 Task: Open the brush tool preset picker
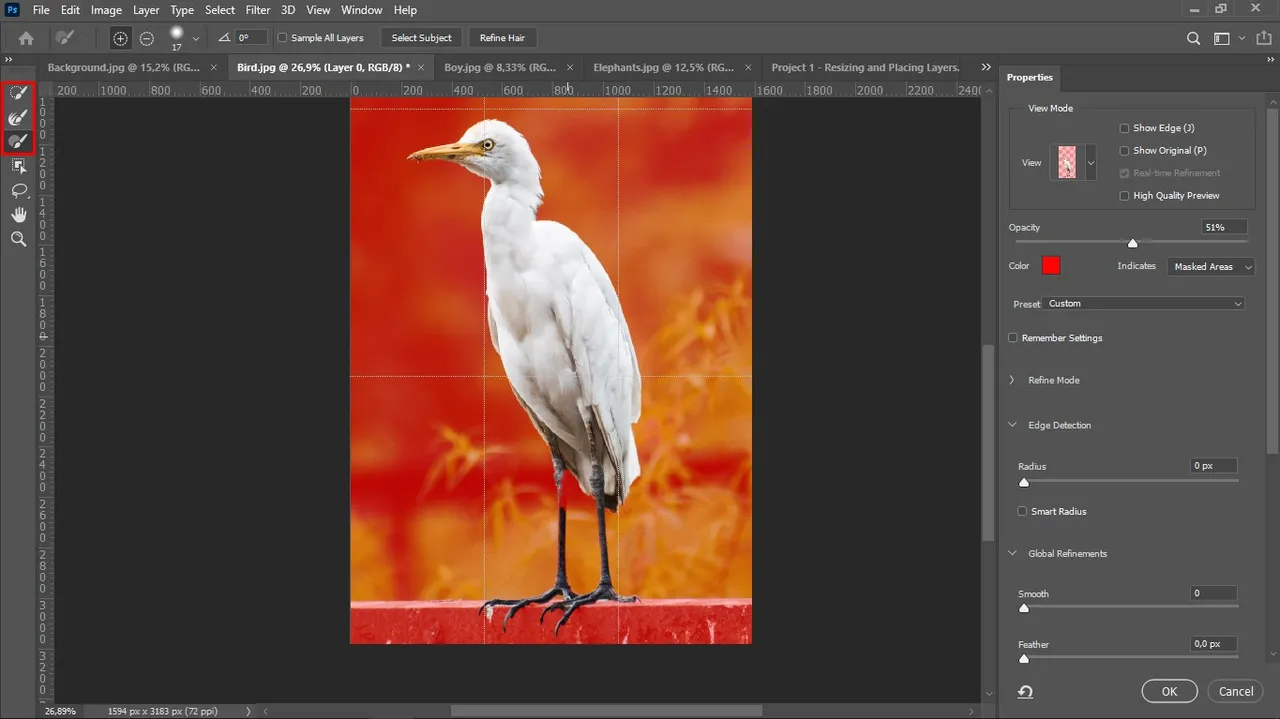pos(65,38)
